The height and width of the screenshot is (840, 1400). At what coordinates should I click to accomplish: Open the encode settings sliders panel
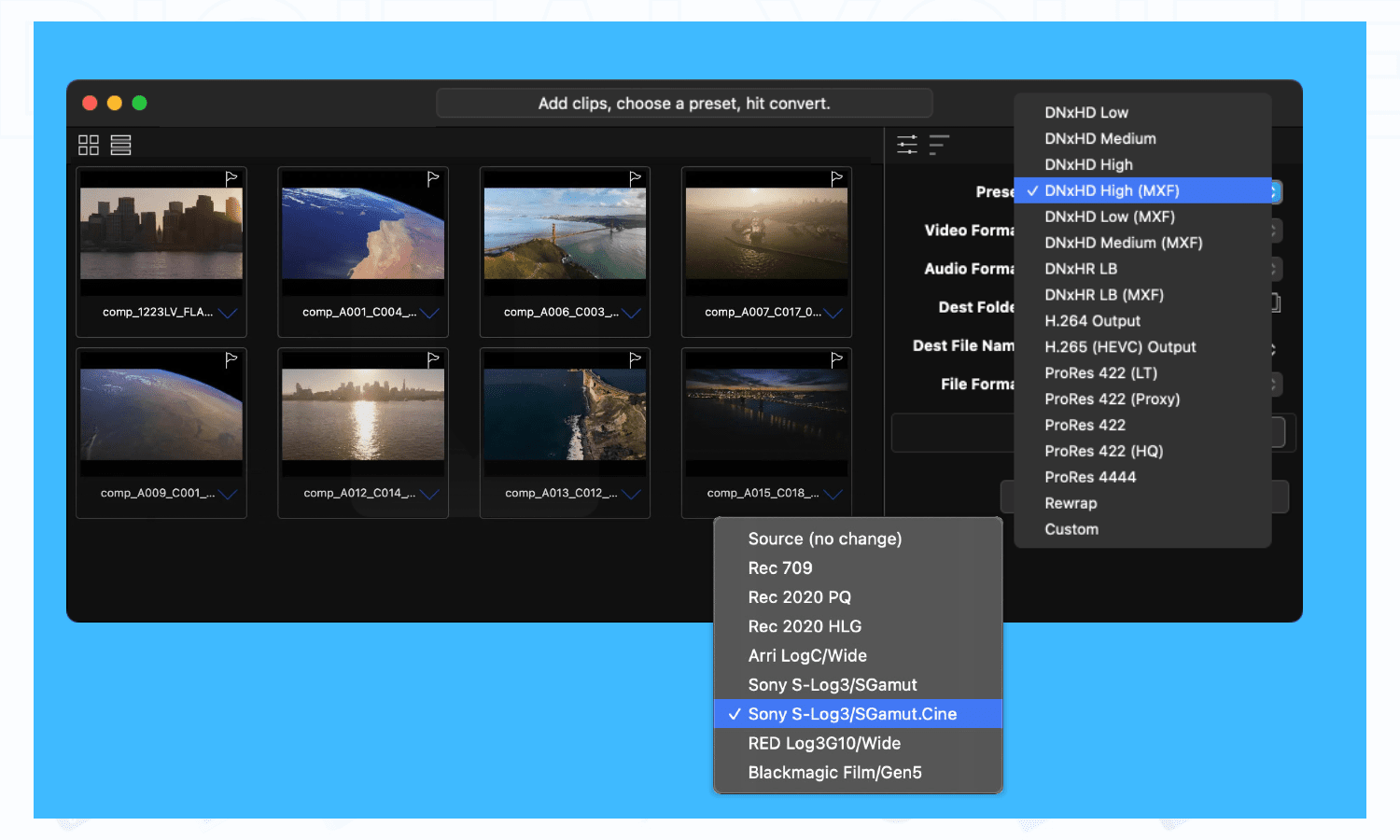pyautogui.click(x=906, y=145)
